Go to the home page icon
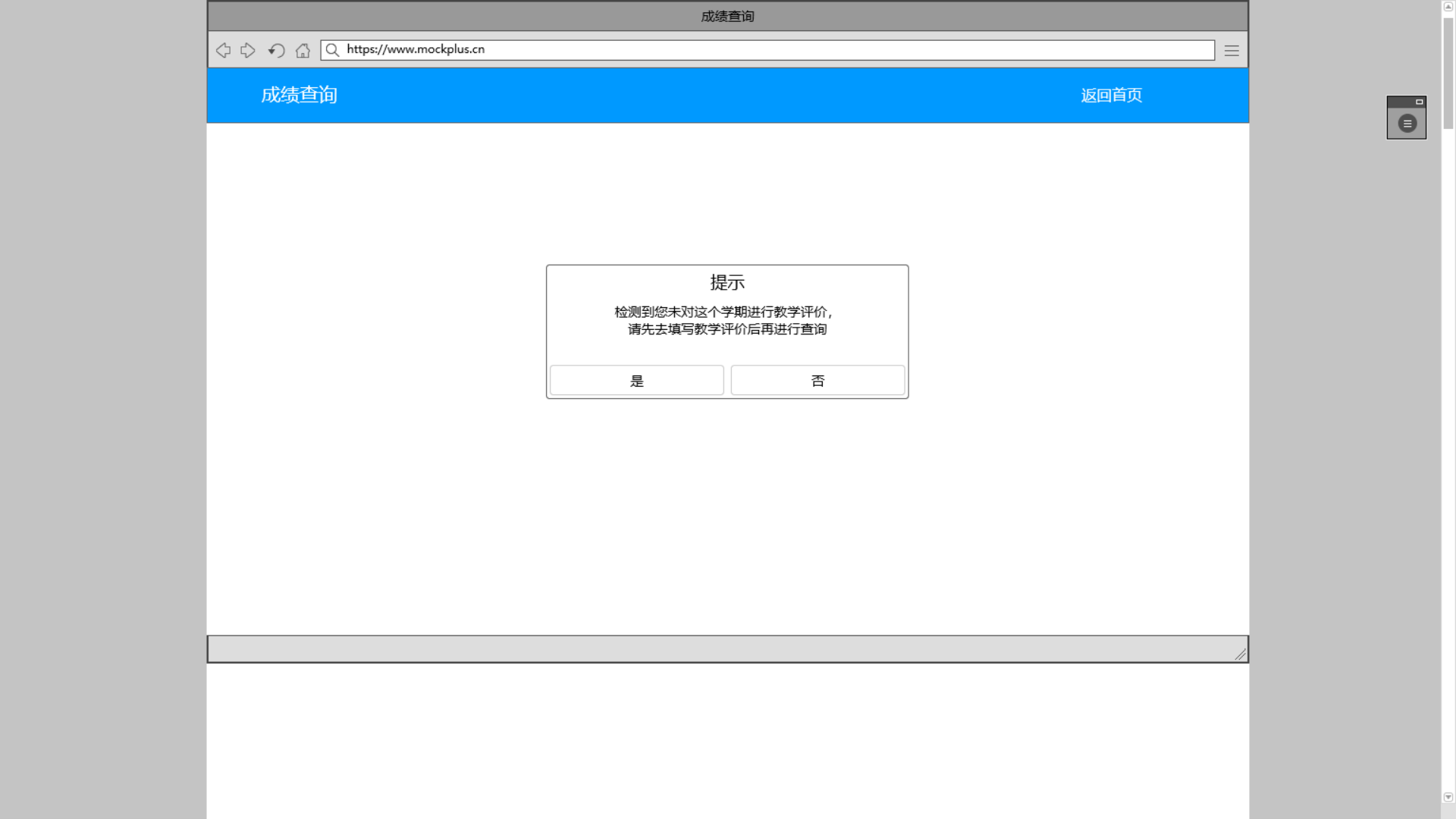The image size is (1456, 819). click(x=303, y=51)
